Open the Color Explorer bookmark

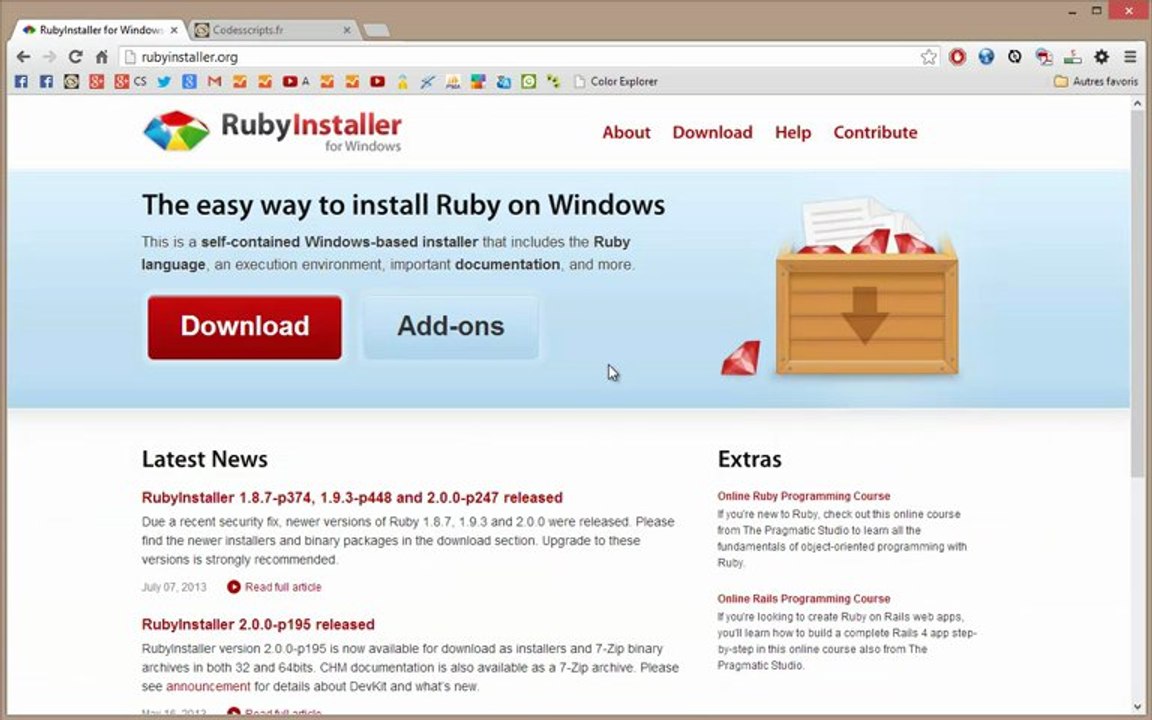pyautogui.click(x=616, y=82)
